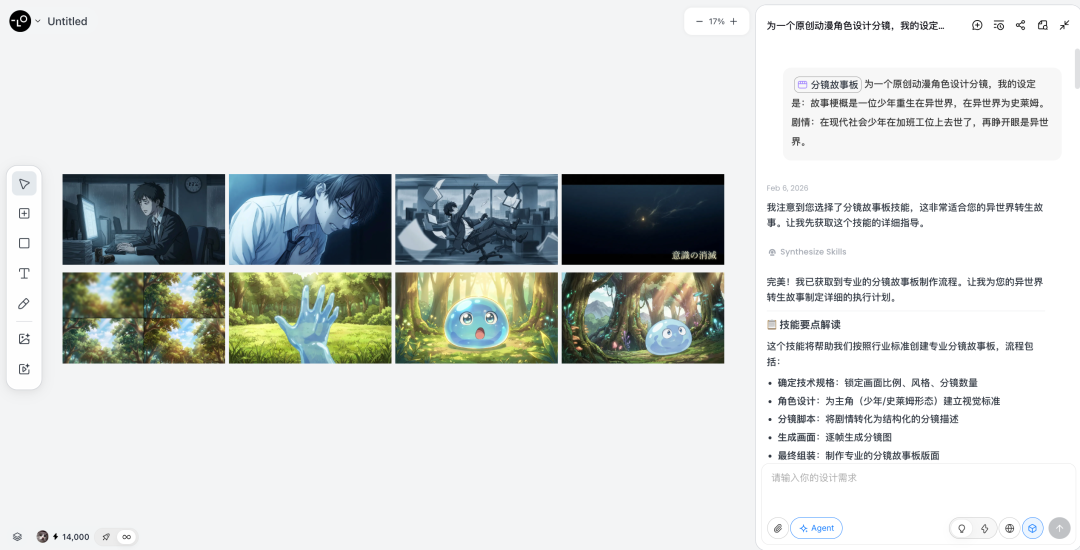Select the four-panel forest sky frame

pos(144,318)
